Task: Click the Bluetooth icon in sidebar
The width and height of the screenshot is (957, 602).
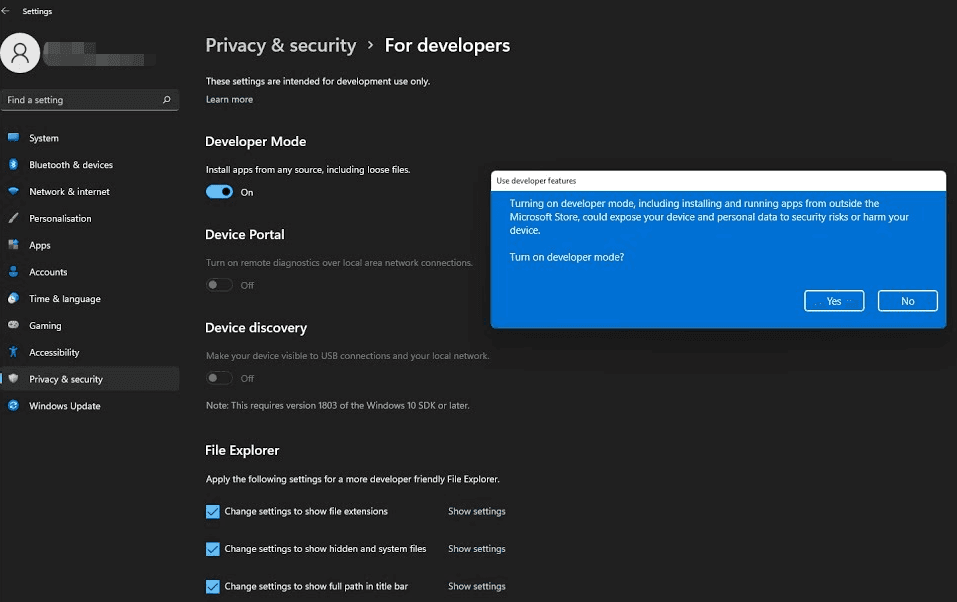Action: (13, 164)
